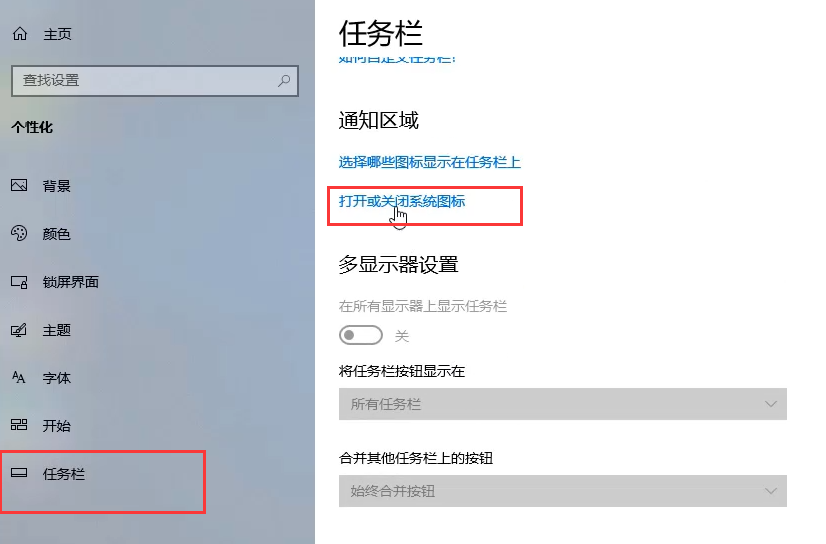Click the 关 label beside the toggle

402,336
